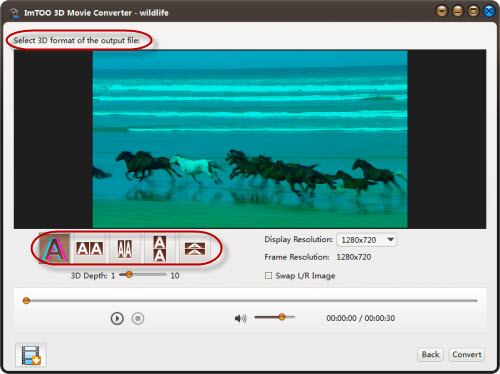
Task: Mute audio via speaker icon
Action: point(240,318)
